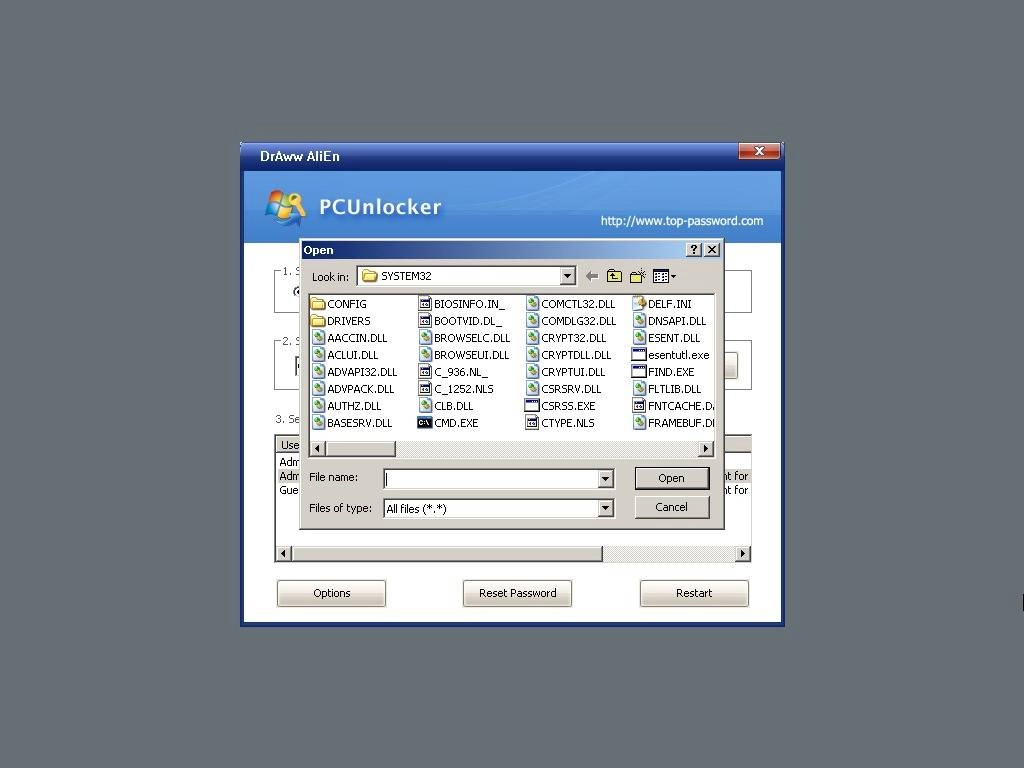Click the Reset Password button
The height and width of the screenshot is (768, 1024).
pyautogui.click(x=517, y=593)
